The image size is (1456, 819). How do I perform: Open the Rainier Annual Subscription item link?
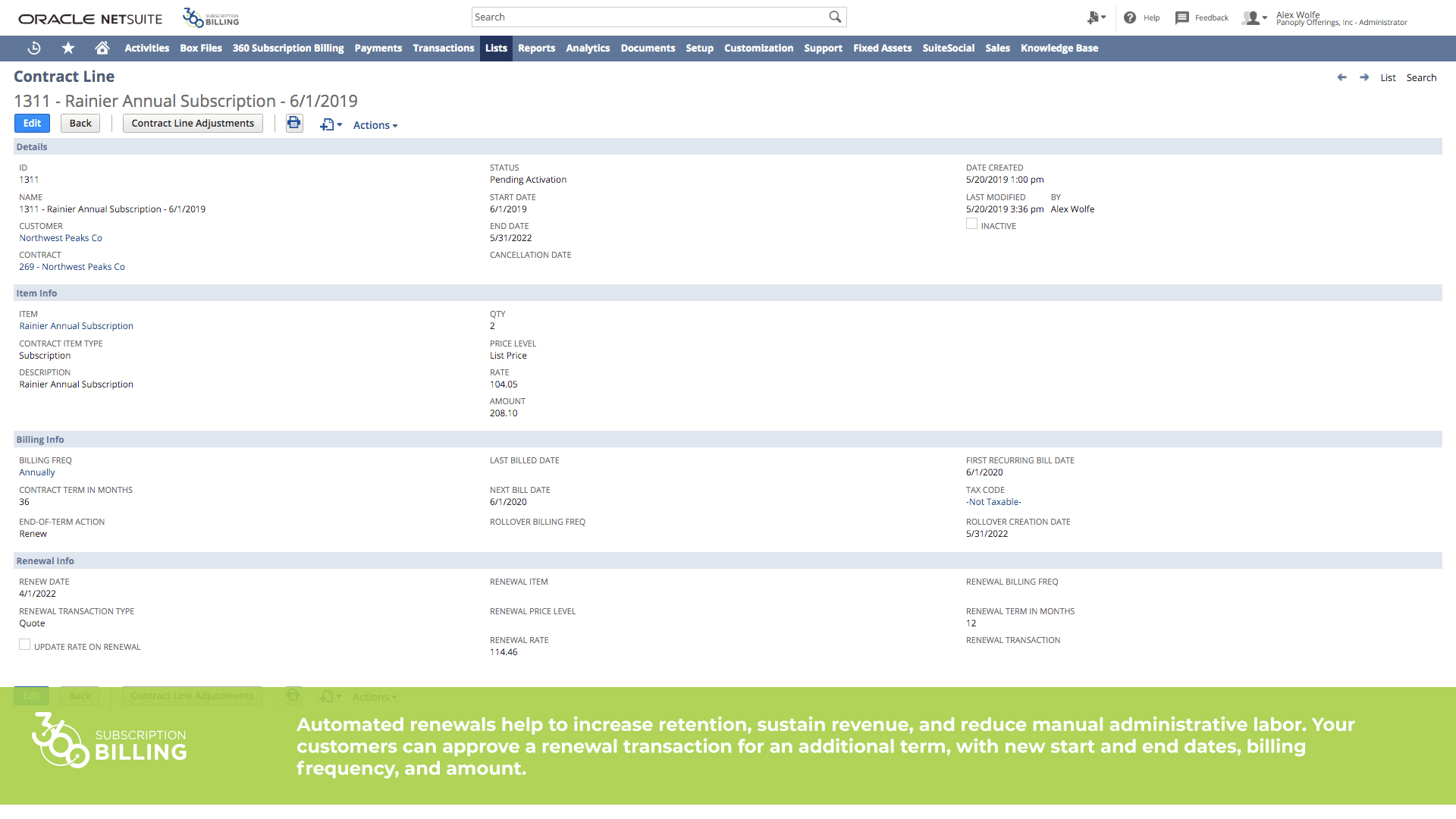click(x=76, y=326)
